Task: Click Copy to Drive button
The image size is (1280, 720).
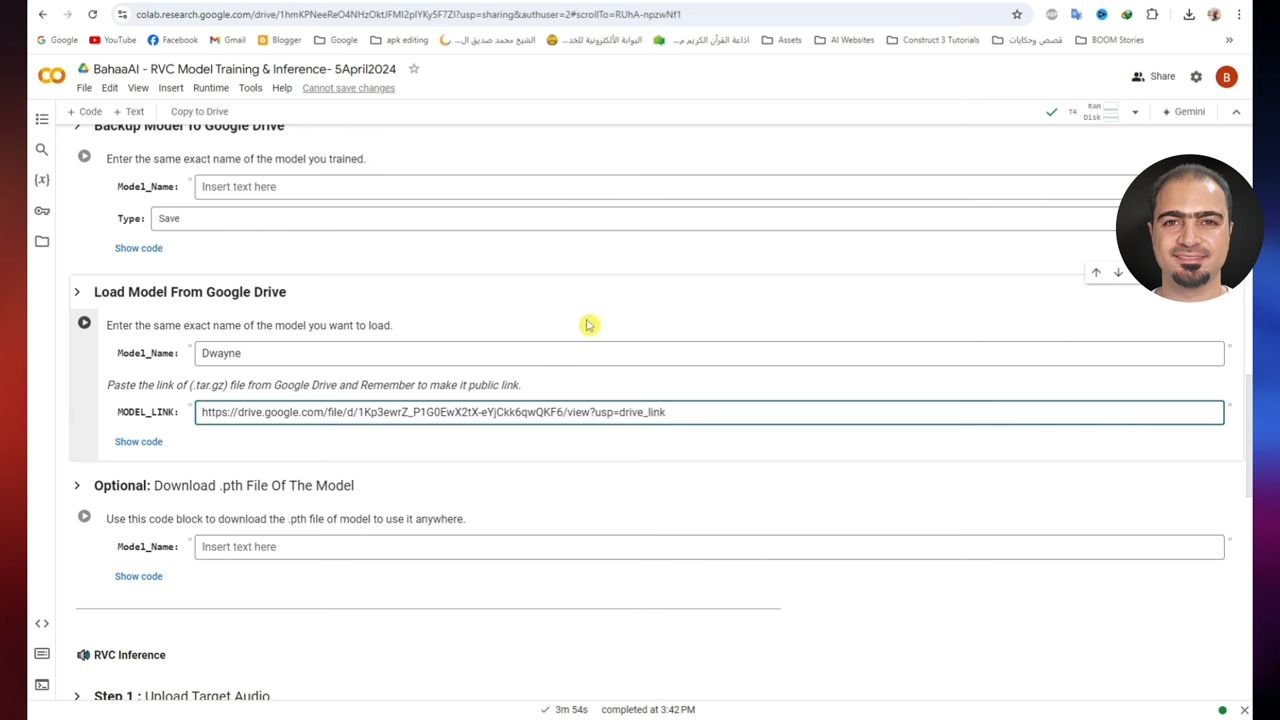Action: (199, 112)
